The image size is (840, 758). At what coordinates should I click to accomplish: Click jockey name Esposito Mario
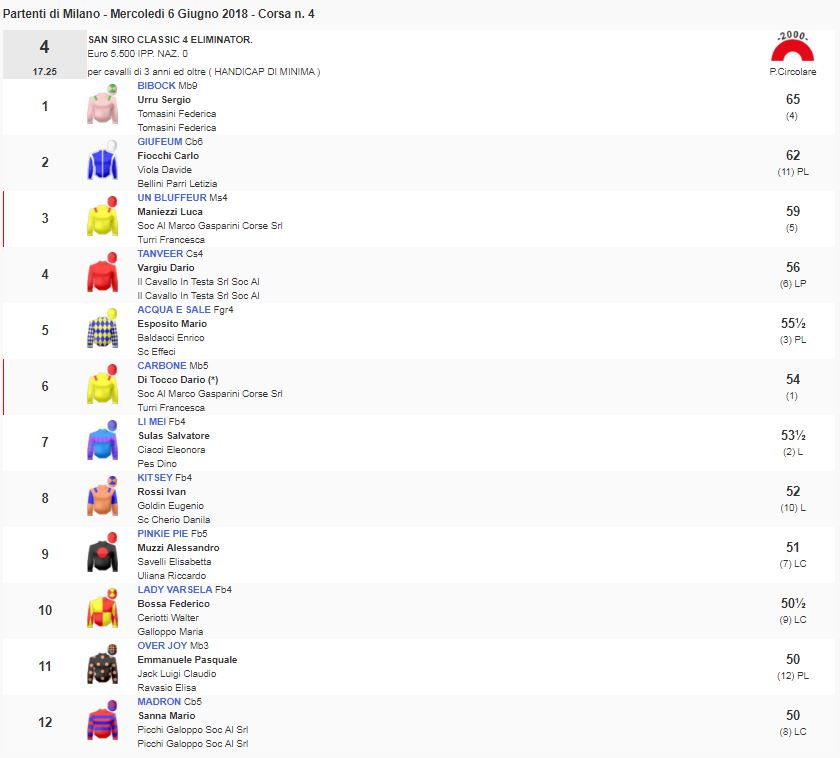(x=171, y=324)
